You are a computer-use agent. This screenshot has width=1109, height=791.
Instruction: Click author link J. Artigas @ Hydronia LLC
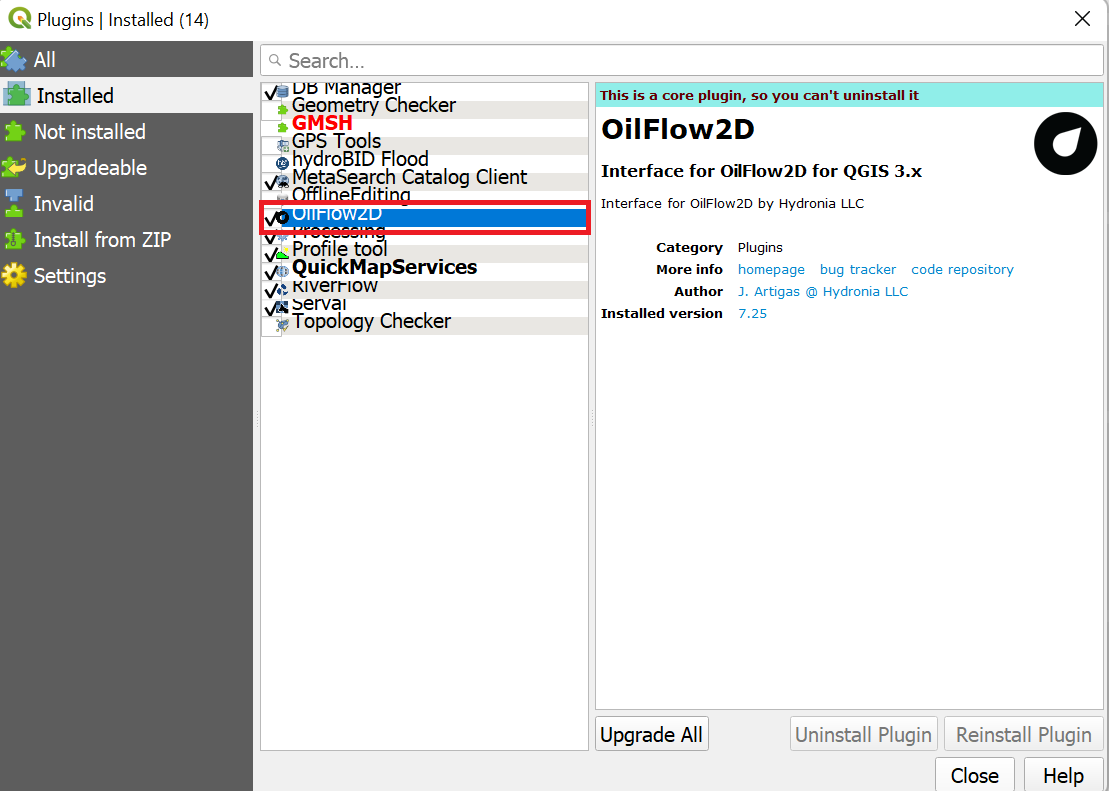823,291
